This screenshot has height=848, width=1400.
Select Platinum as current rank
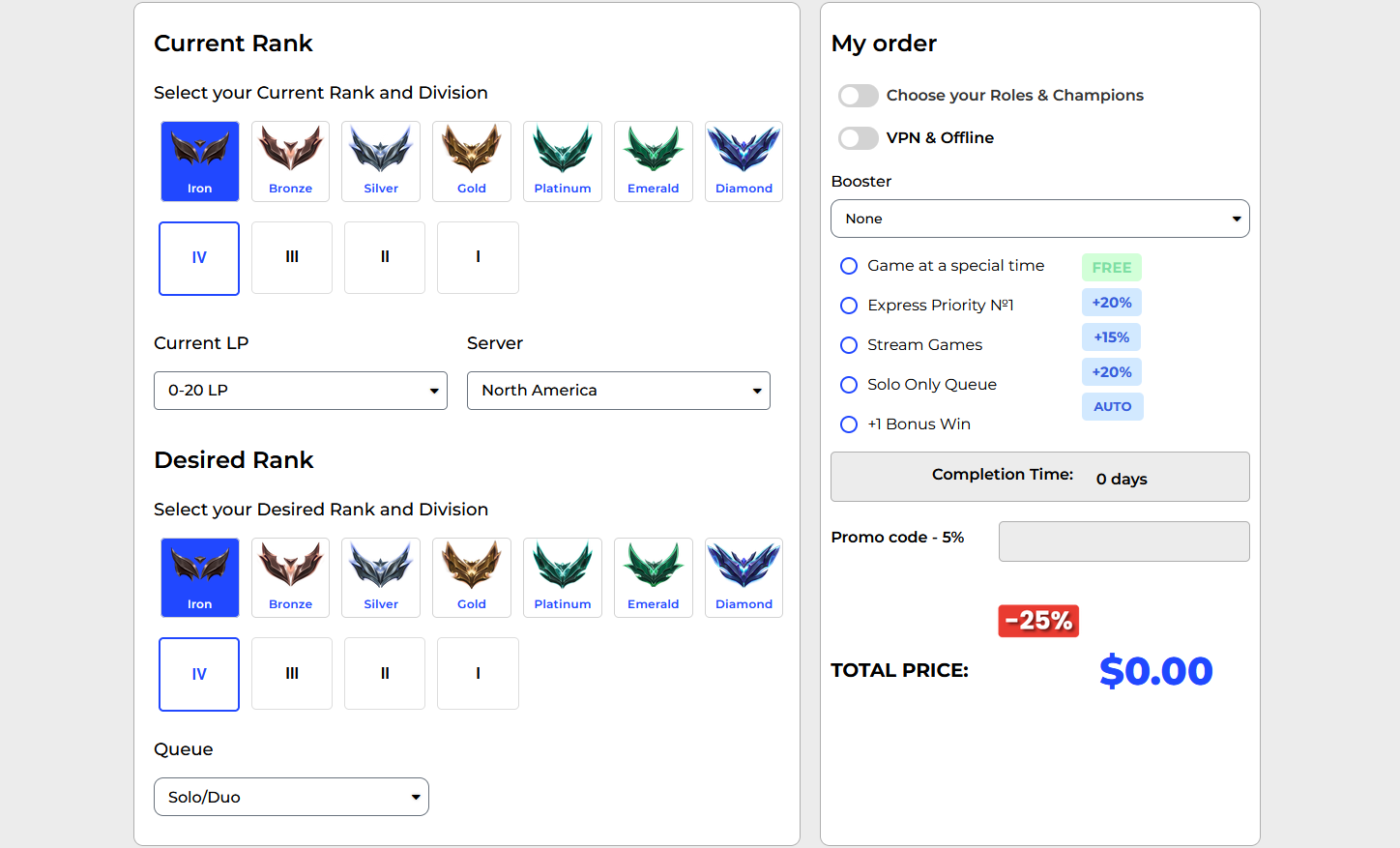tap(563, 161)
